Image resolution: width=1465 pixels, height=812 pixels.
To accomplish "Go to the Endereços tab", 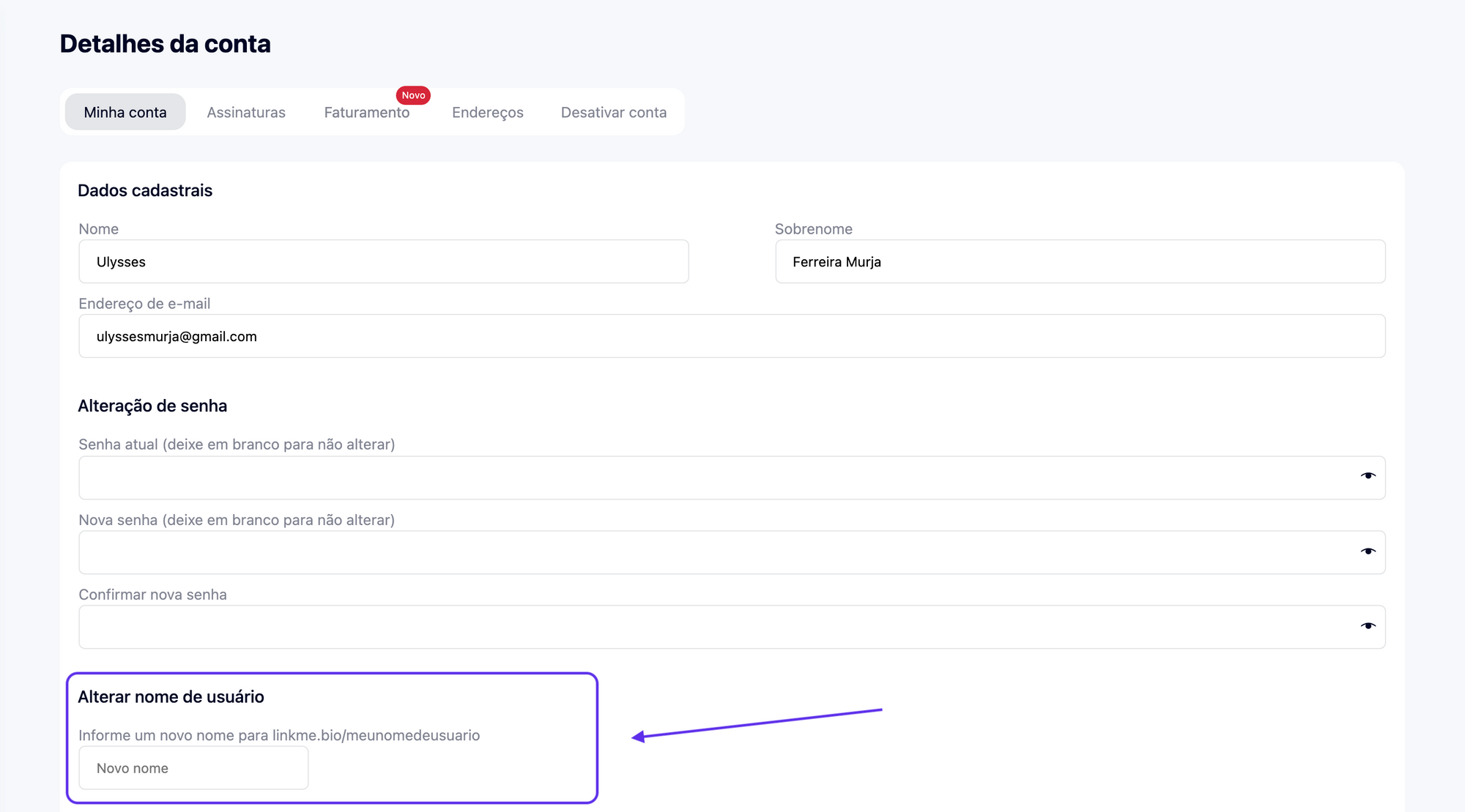I will tap(488, 112).
